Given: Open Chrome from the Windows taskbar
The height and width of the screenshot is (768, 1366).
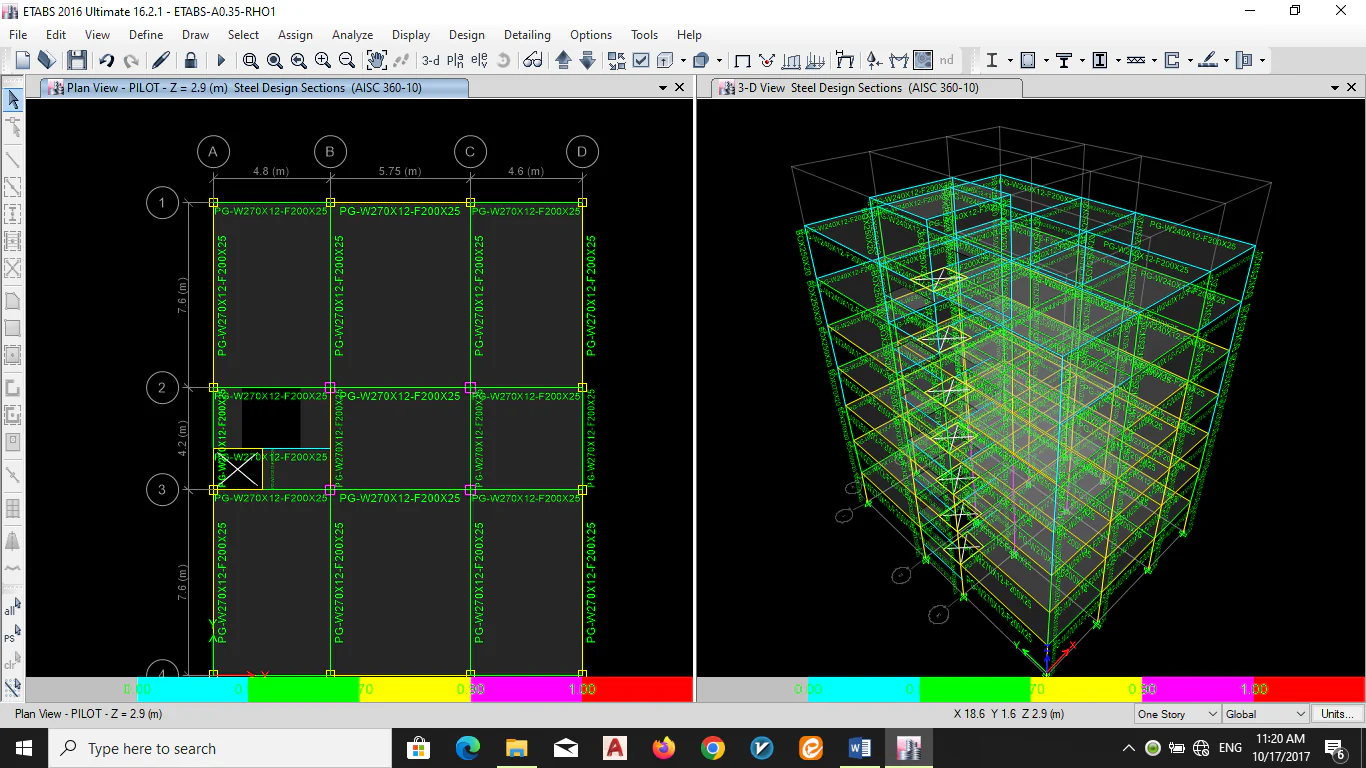Looking at the screenshot, I should (x=712, y=748).
